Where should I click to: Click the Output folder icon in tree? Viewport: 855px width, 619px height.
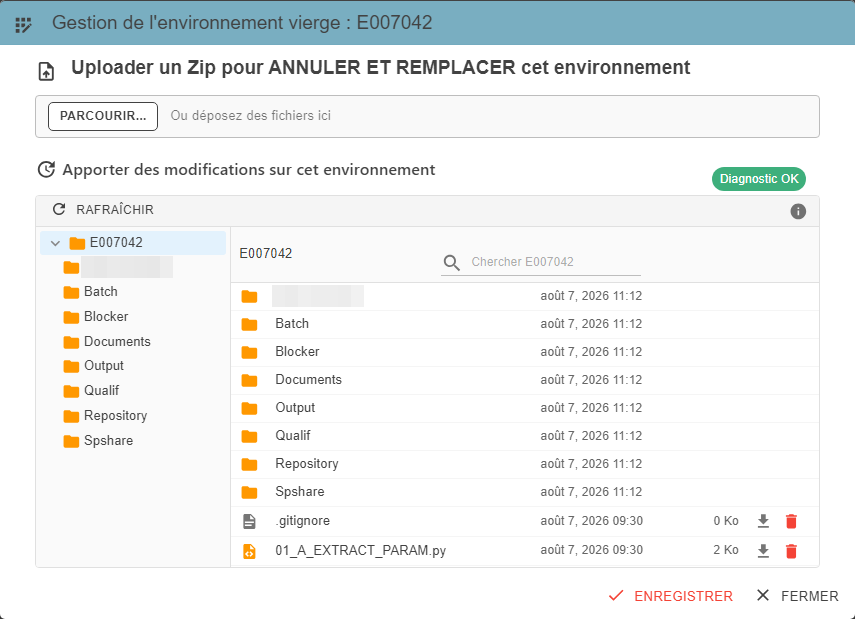tap(71, 366)
